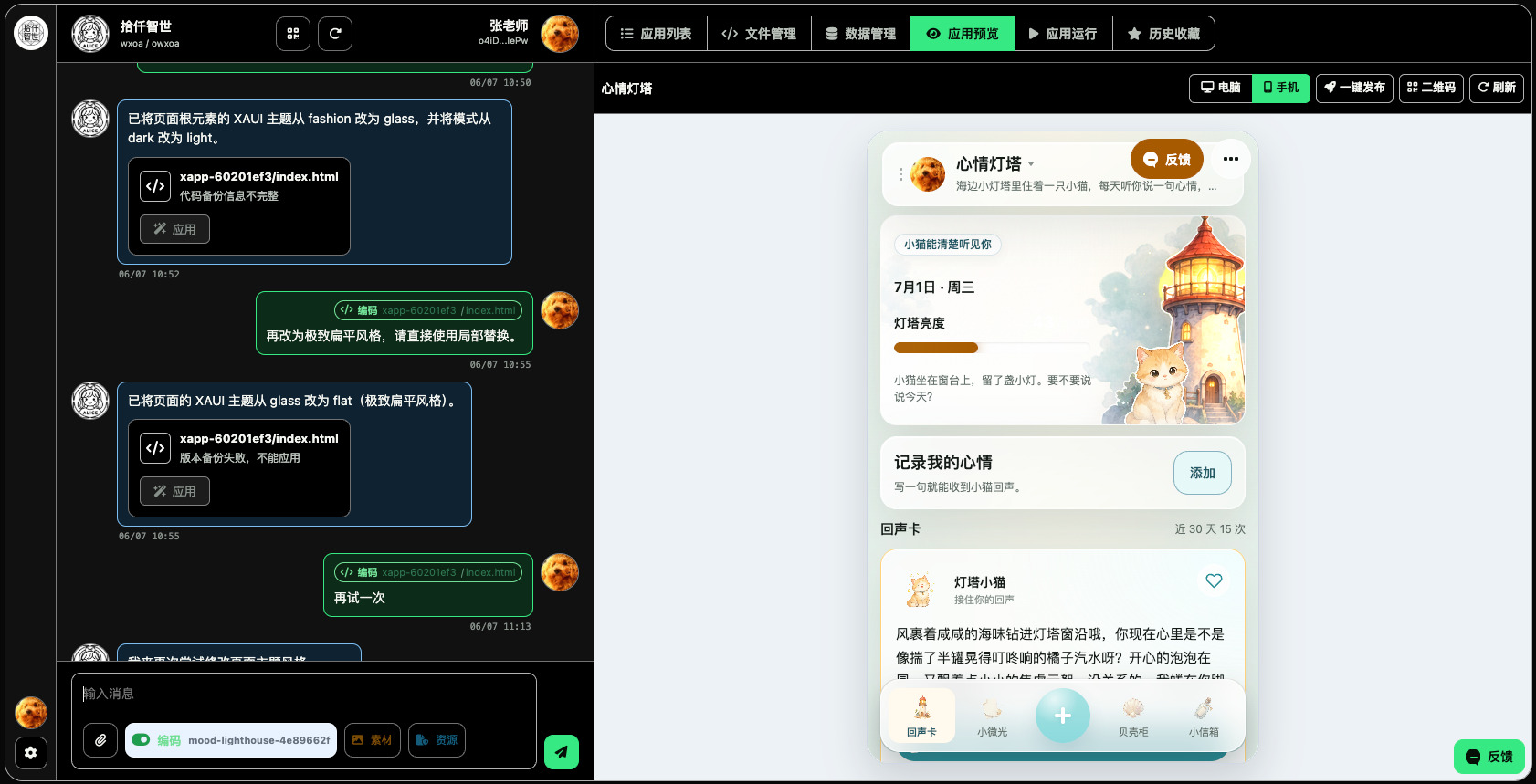The height and width of the screenshot is (784, 1536).
Task: Click 张老师 profile avatar in chat header
Action: pos(560,34)
